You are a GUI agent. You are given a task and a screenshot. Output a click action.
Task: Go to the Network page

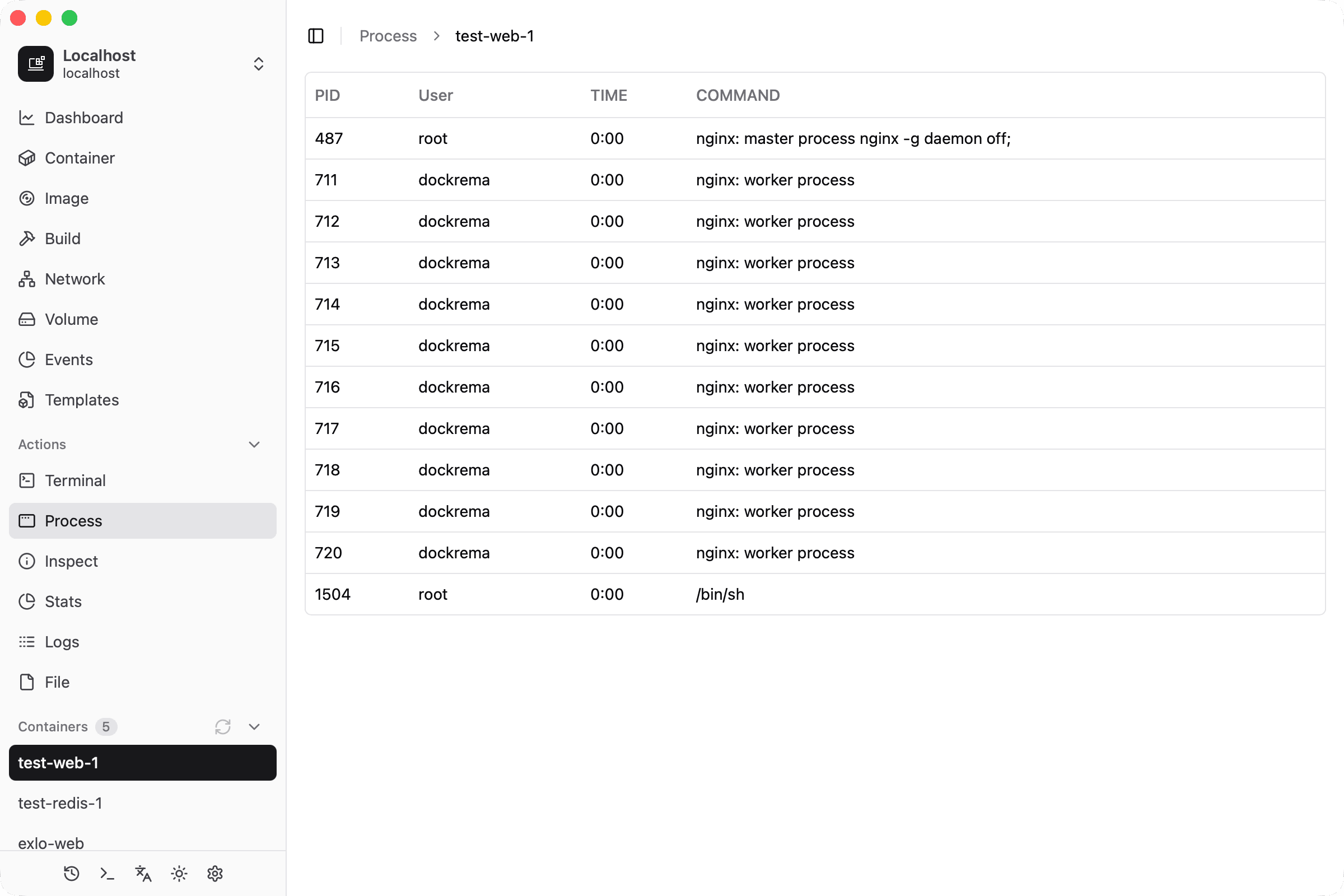[x=75, y=279]
